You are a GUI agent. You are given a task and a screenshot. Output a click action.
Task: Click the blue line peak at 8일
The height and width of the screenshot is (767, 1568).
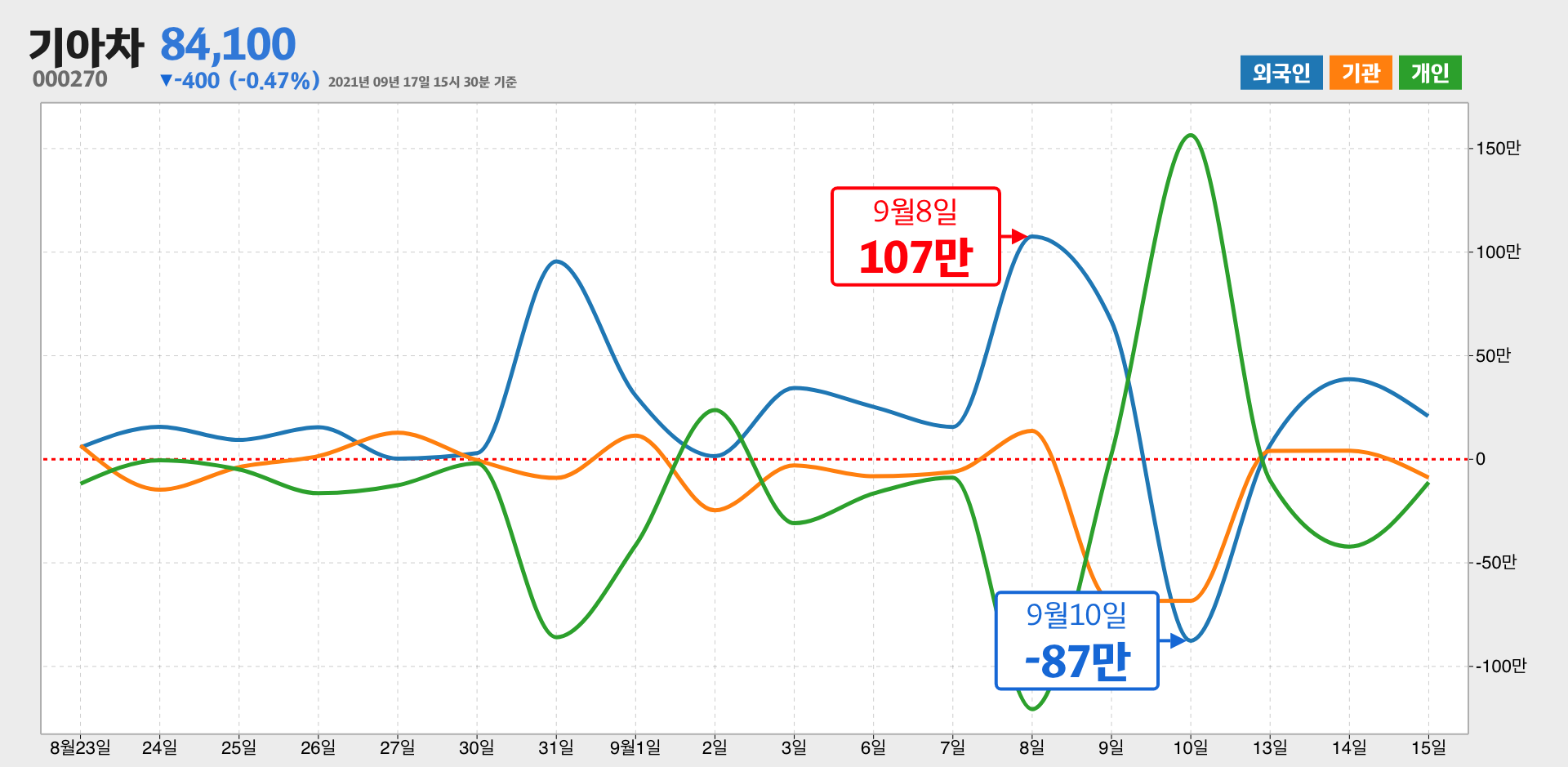pyautogui.click(x=1033, y=236)
